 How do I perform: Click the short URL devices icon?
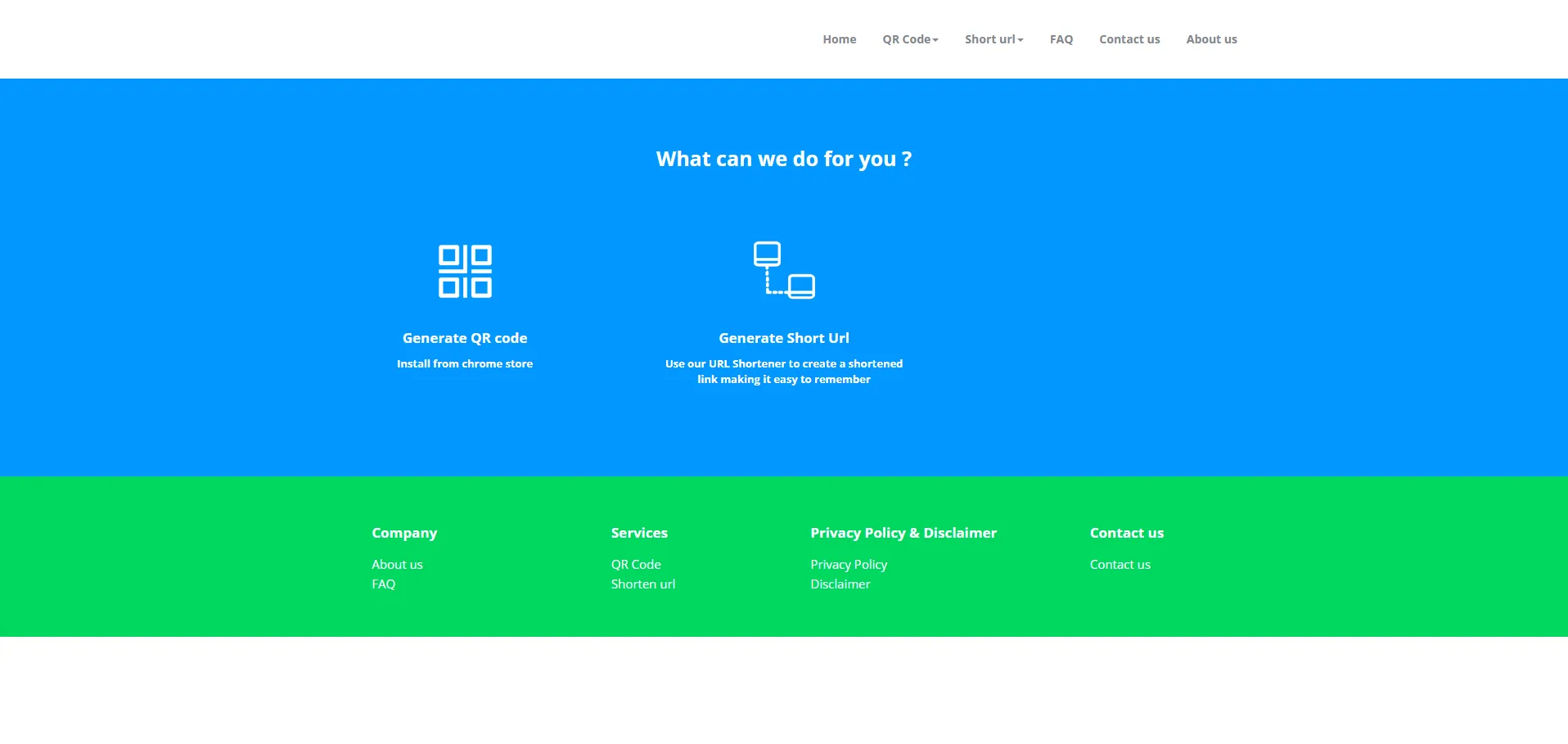coord(783,270)
